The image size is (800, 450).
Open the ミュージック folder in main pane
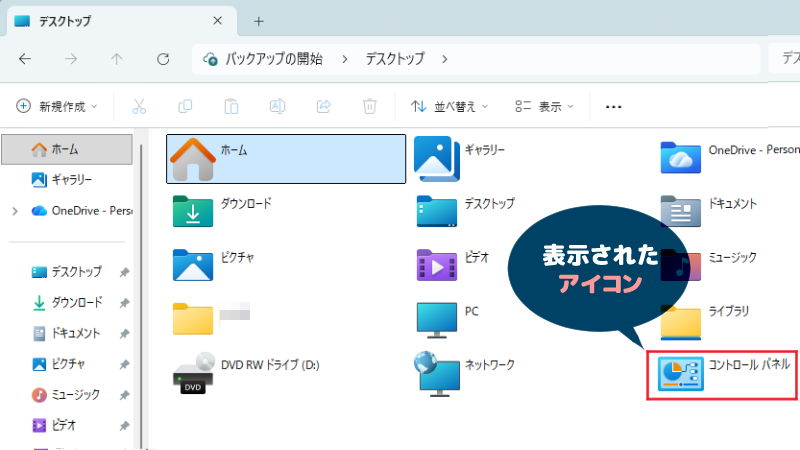709,265
